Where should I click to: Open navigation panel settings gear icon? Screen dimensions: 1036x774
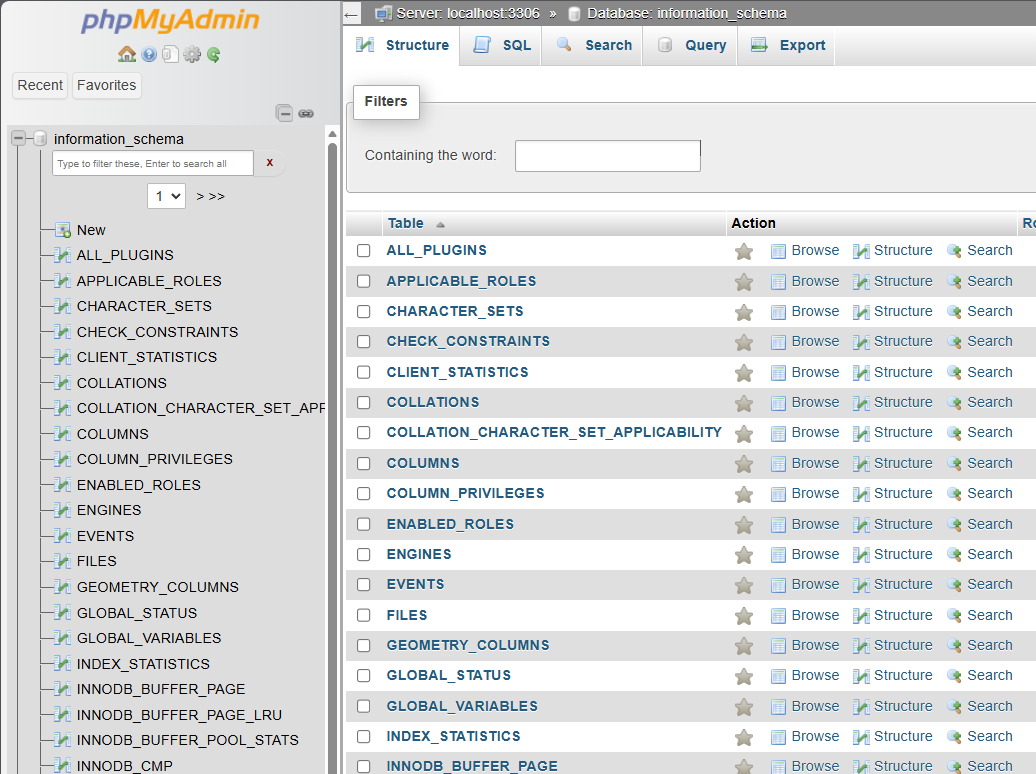tap(192, 55)
